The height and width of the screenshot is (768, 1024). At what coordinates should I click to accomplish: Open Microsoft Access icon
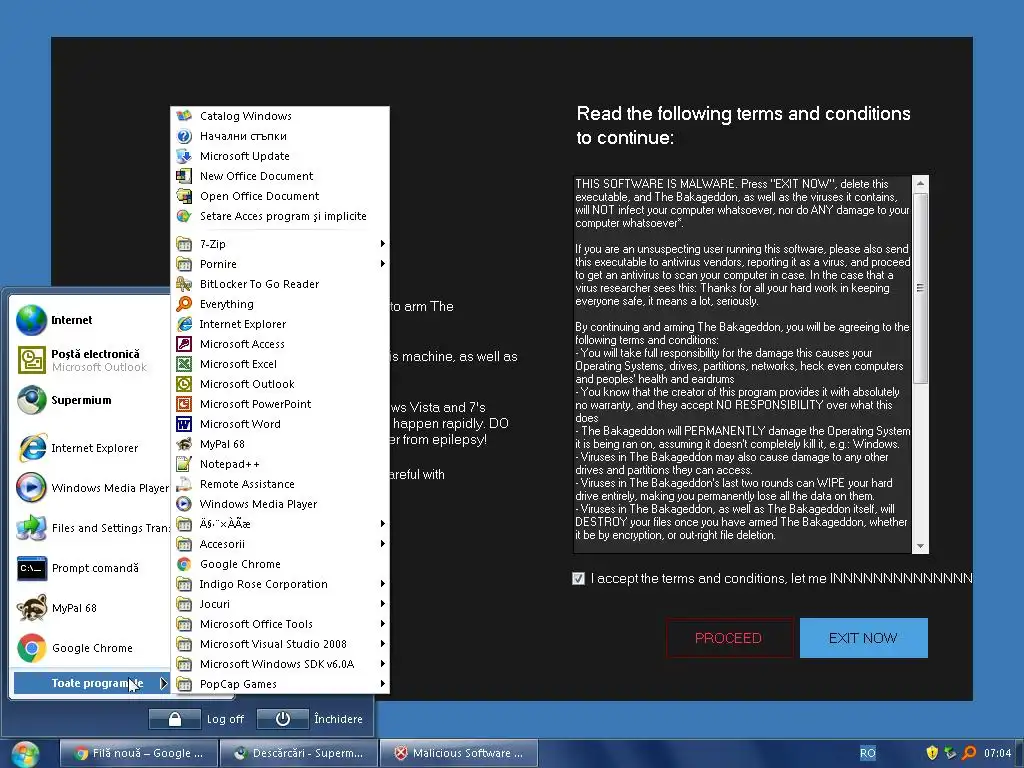click(x=184, y=344)
